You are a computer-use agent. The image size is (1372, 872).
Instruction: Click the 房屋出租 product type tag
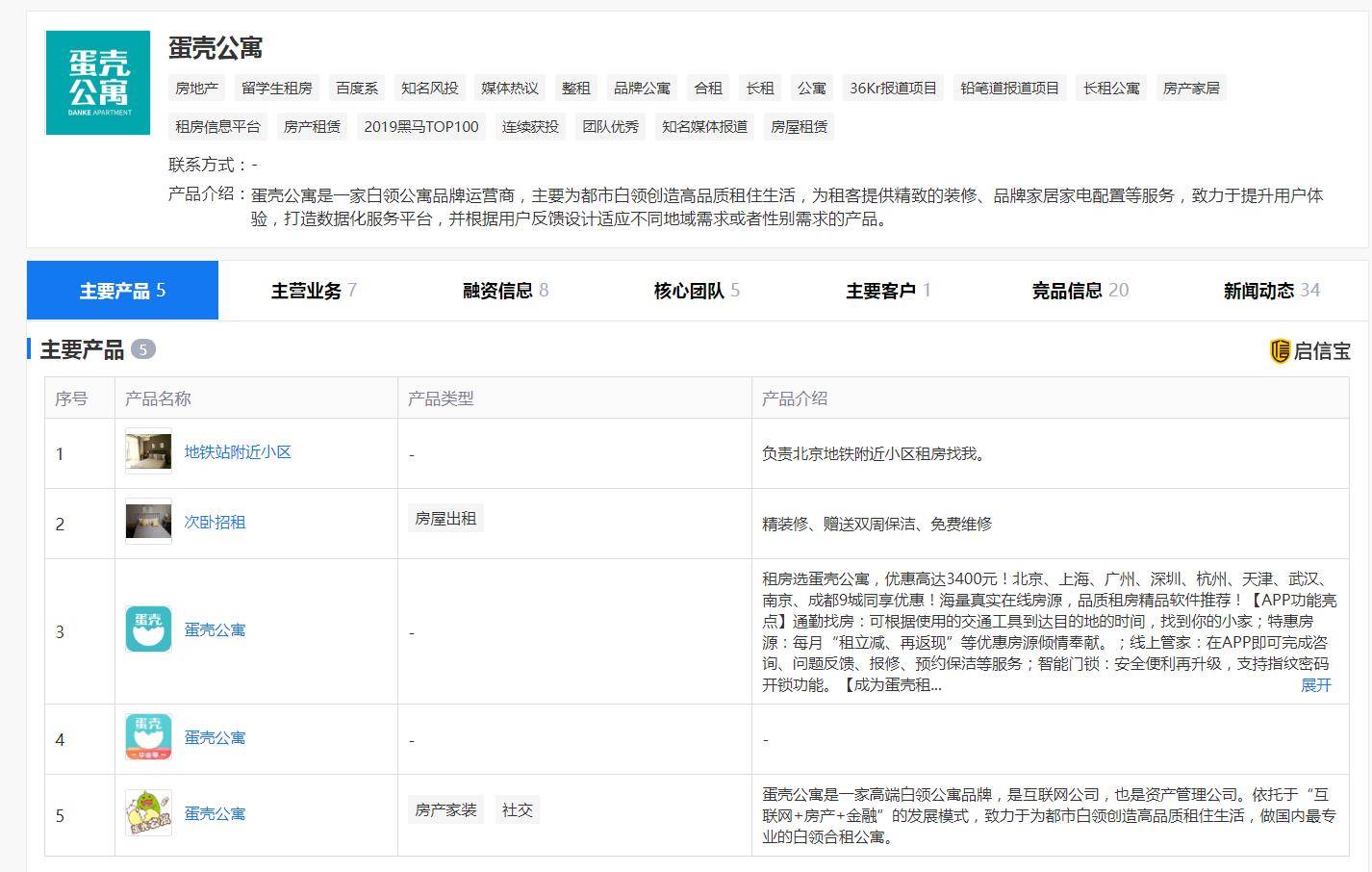click(x=445, y=518)
